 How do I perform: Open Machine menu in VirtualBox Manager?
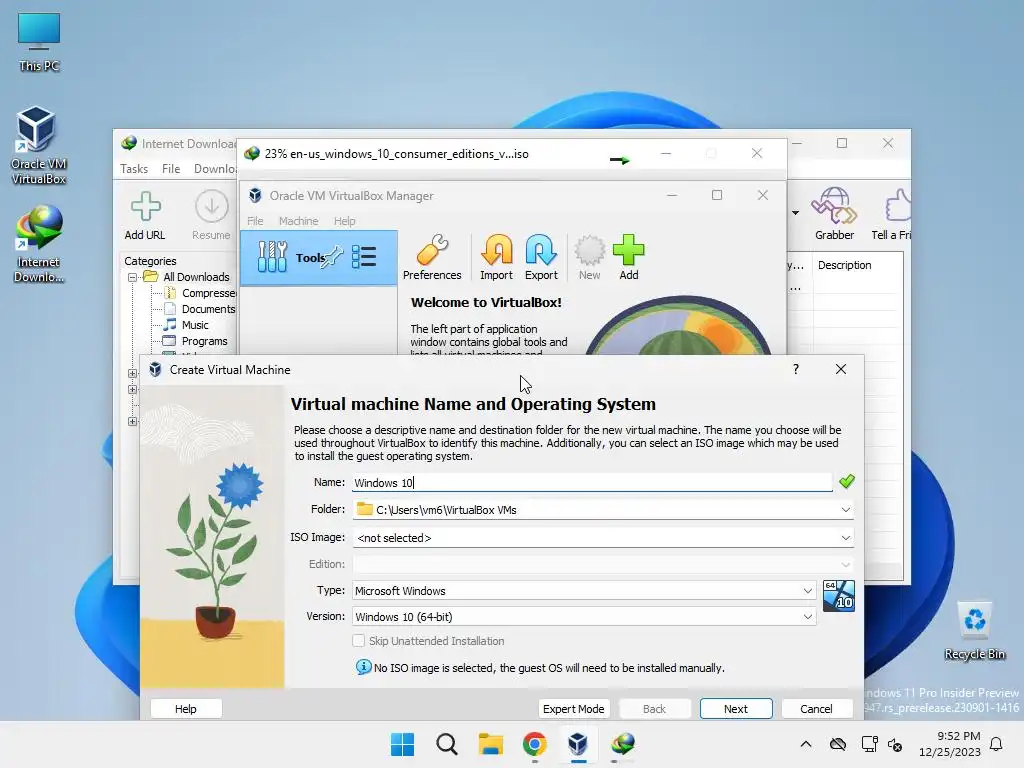tap(298, 221)
